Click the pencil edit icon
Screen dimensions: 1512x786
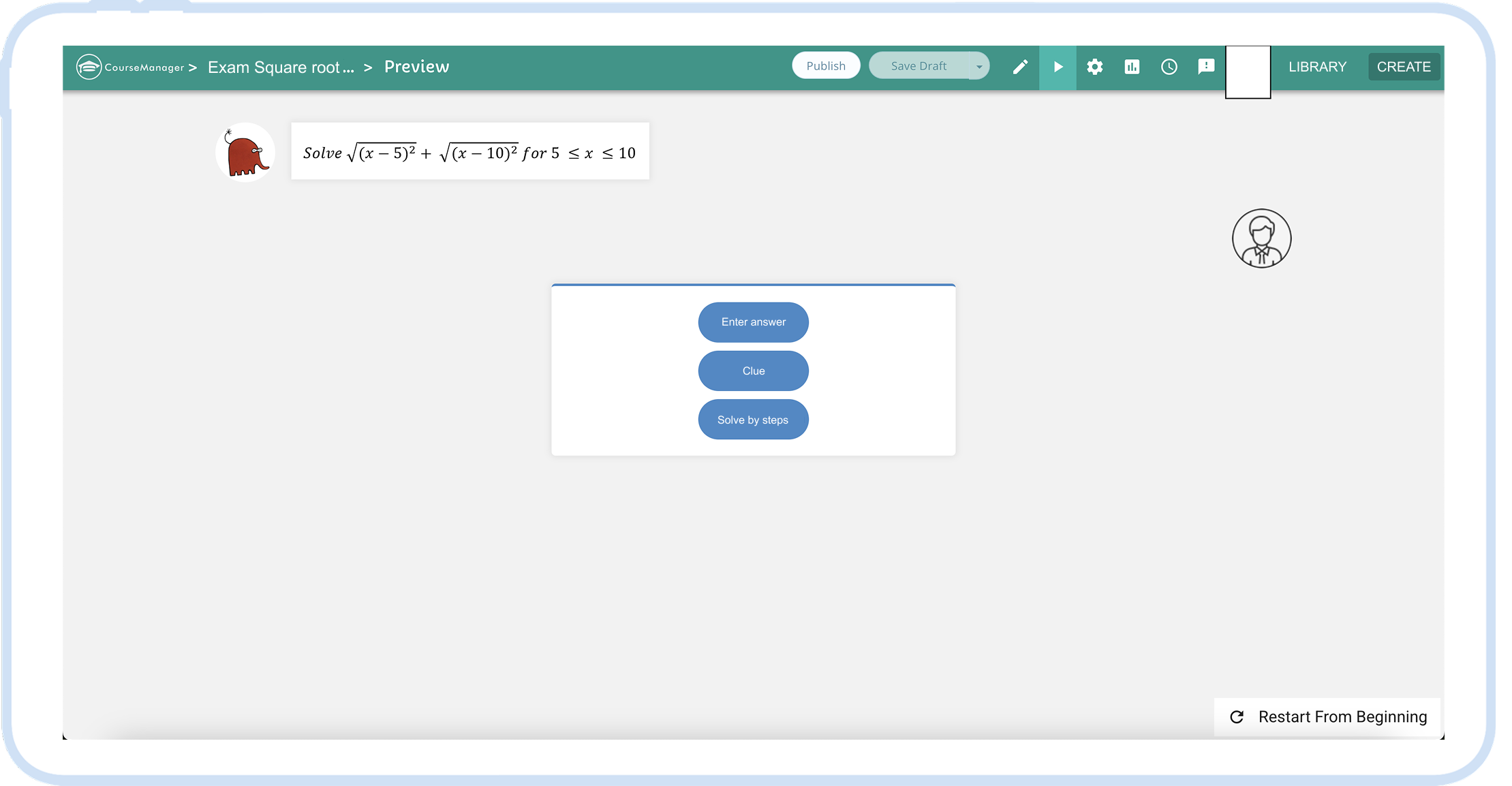click(x=1020, y=67)
